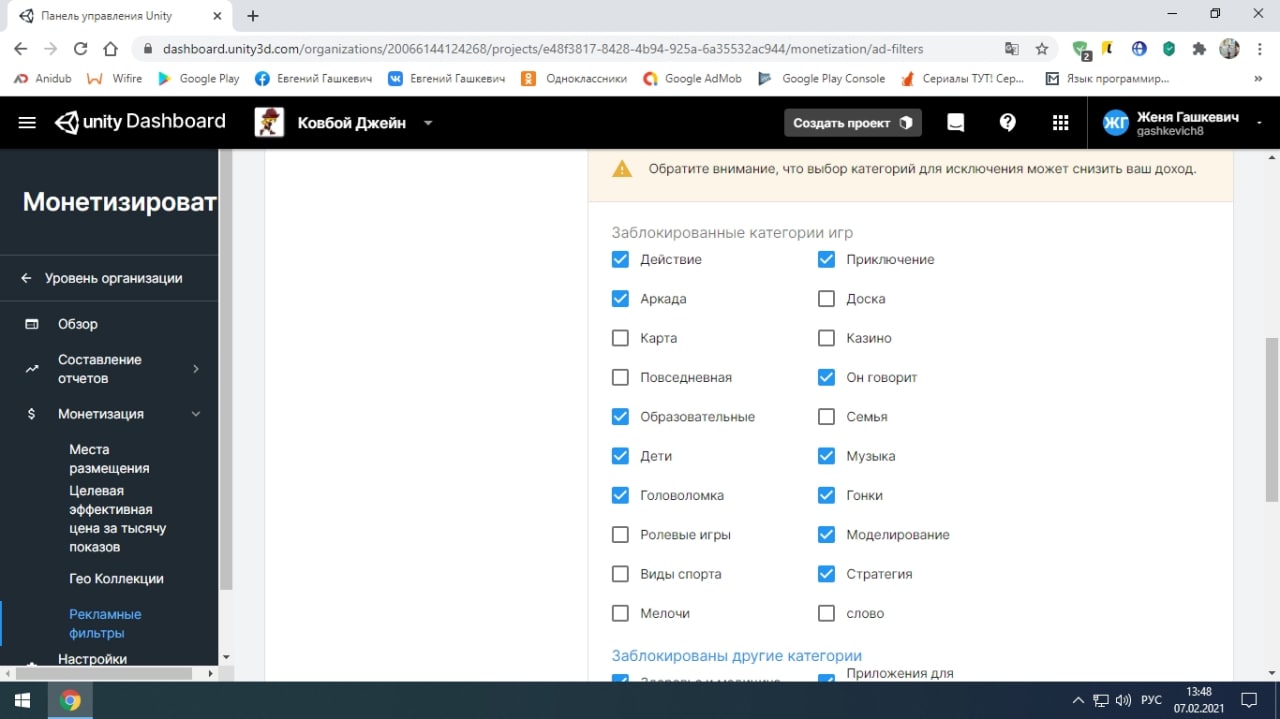Collapse the Монетизация section chevron
Screen dimensions: 1280x719
pos(196,414)
